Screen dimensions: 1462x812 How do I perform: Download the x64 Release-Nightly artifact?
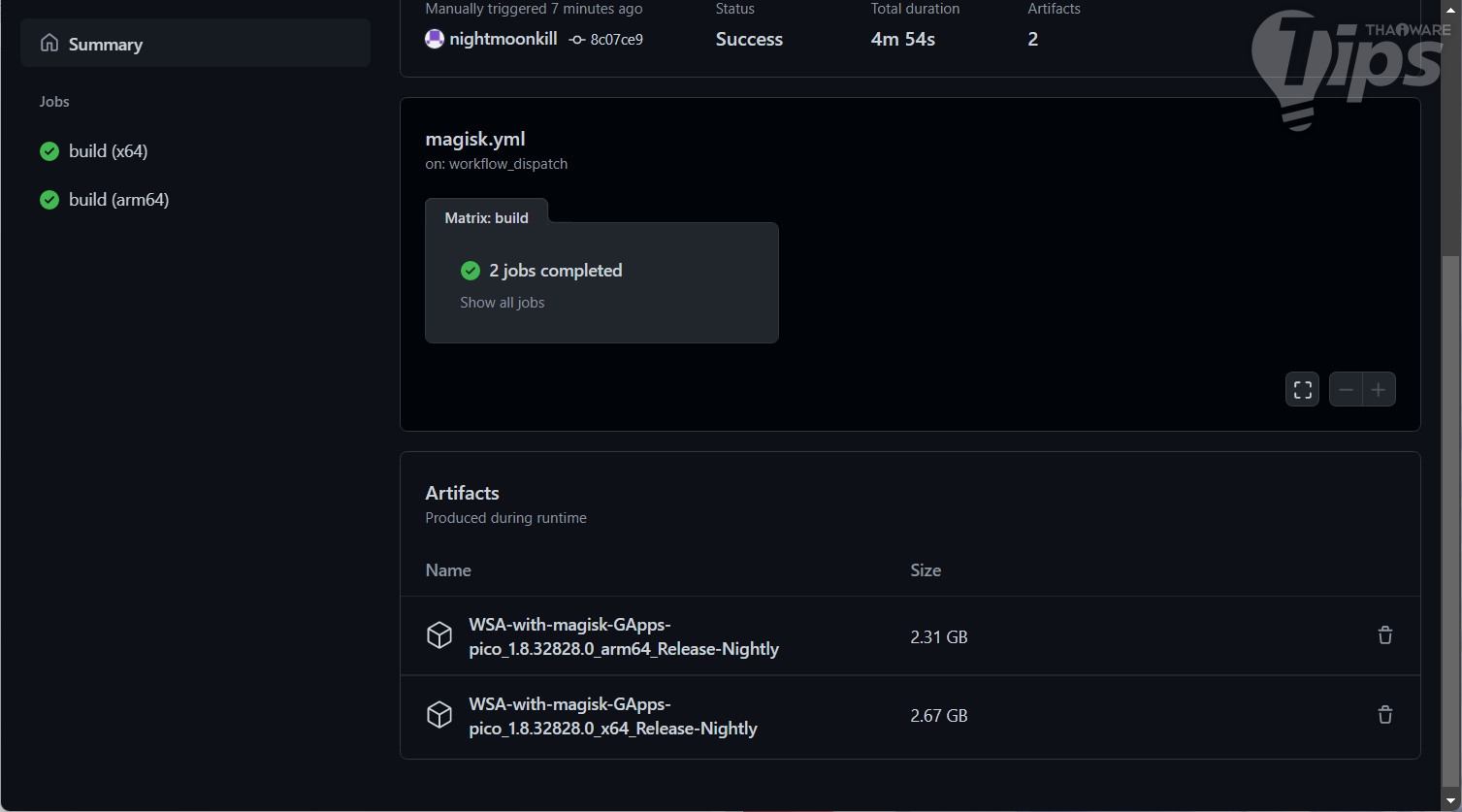click(x=612, y=716)
